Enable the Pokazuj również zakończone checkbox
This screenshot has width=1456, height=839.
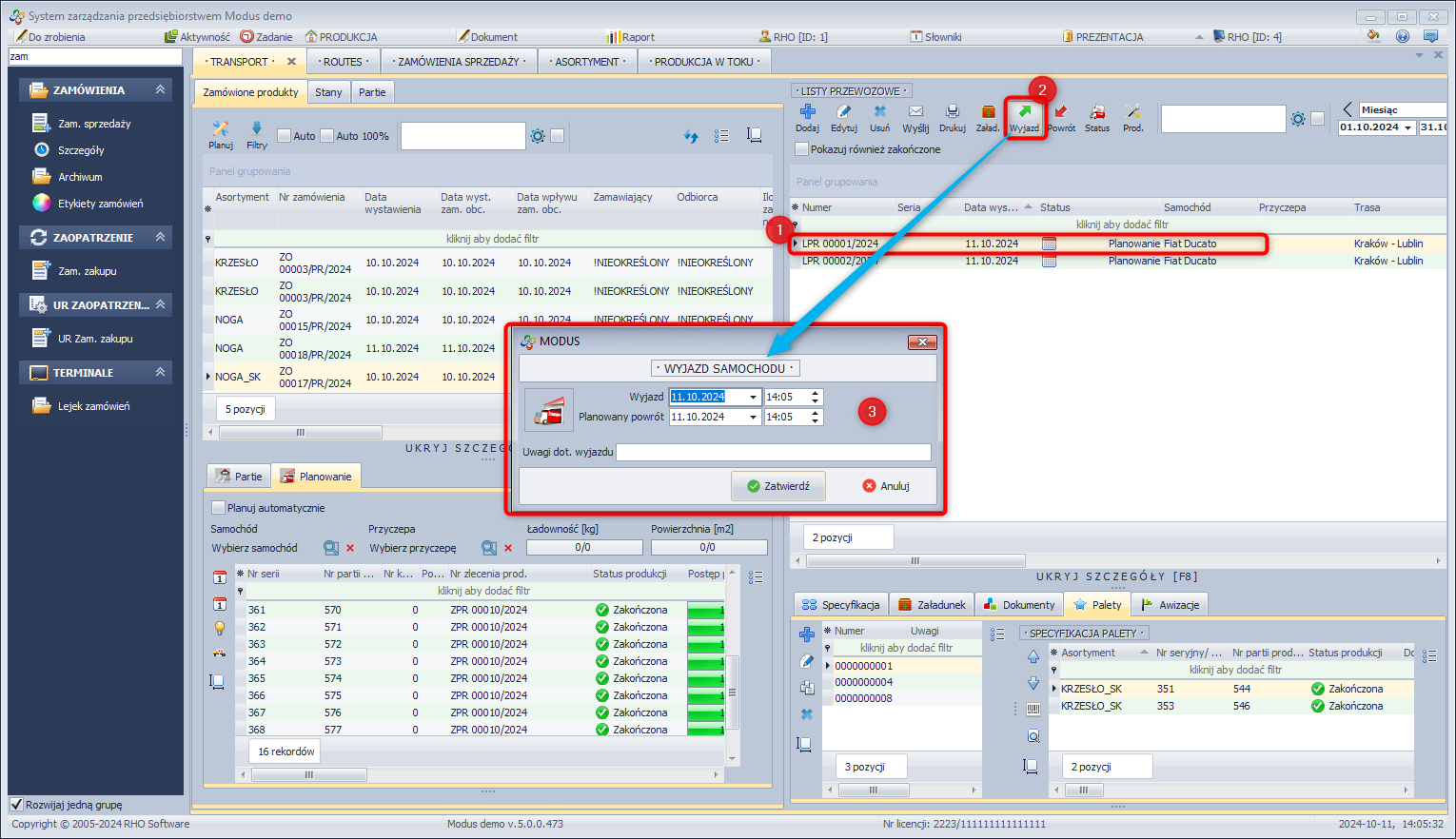tap(802, 149)
